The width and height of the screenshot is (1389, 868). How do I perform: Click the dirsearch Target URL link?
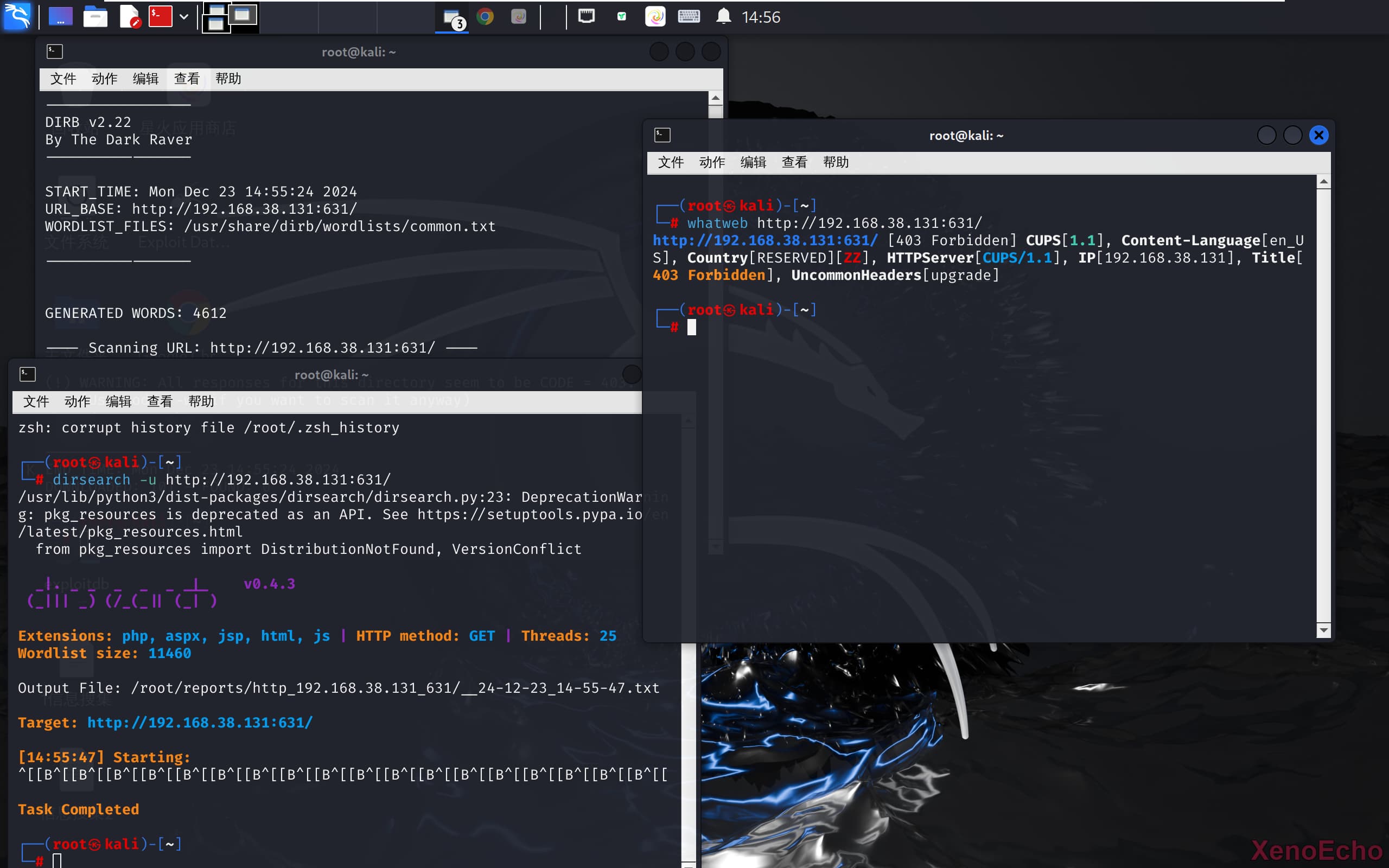(200, 722)
